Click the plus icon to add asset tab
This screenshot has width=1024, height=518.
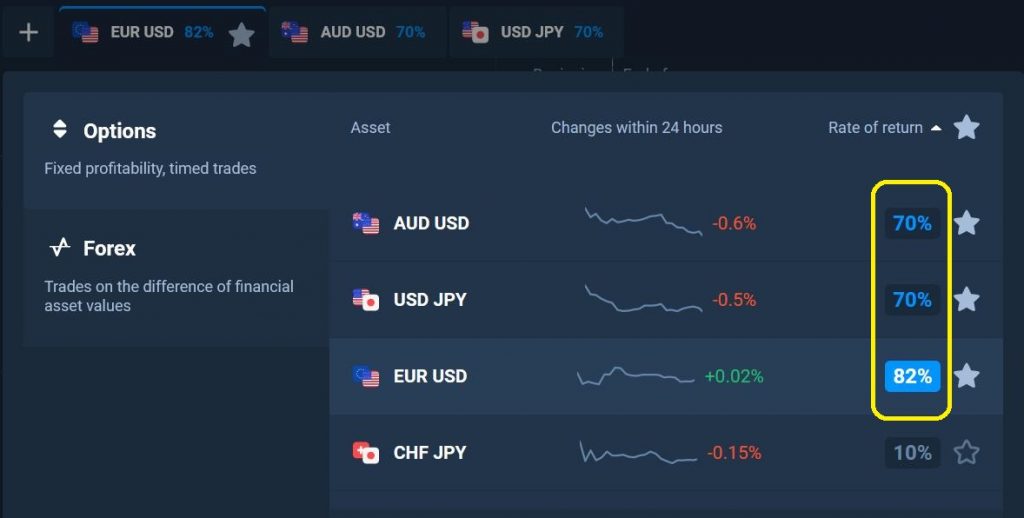click(29, 32)
